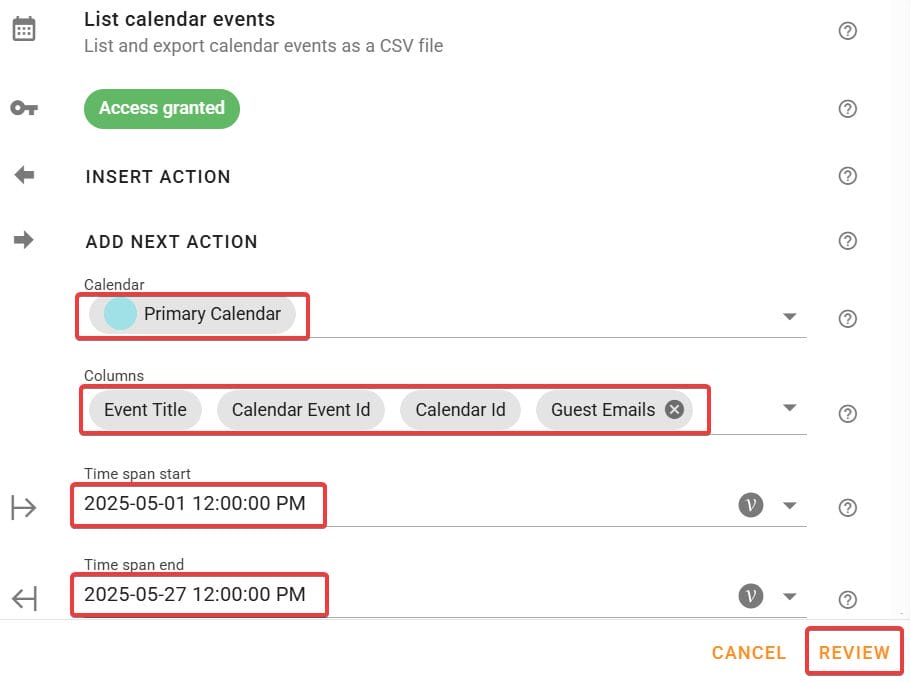Click the help icon beside the Columns field
The image size is (910, 682).
coord(847,413)
